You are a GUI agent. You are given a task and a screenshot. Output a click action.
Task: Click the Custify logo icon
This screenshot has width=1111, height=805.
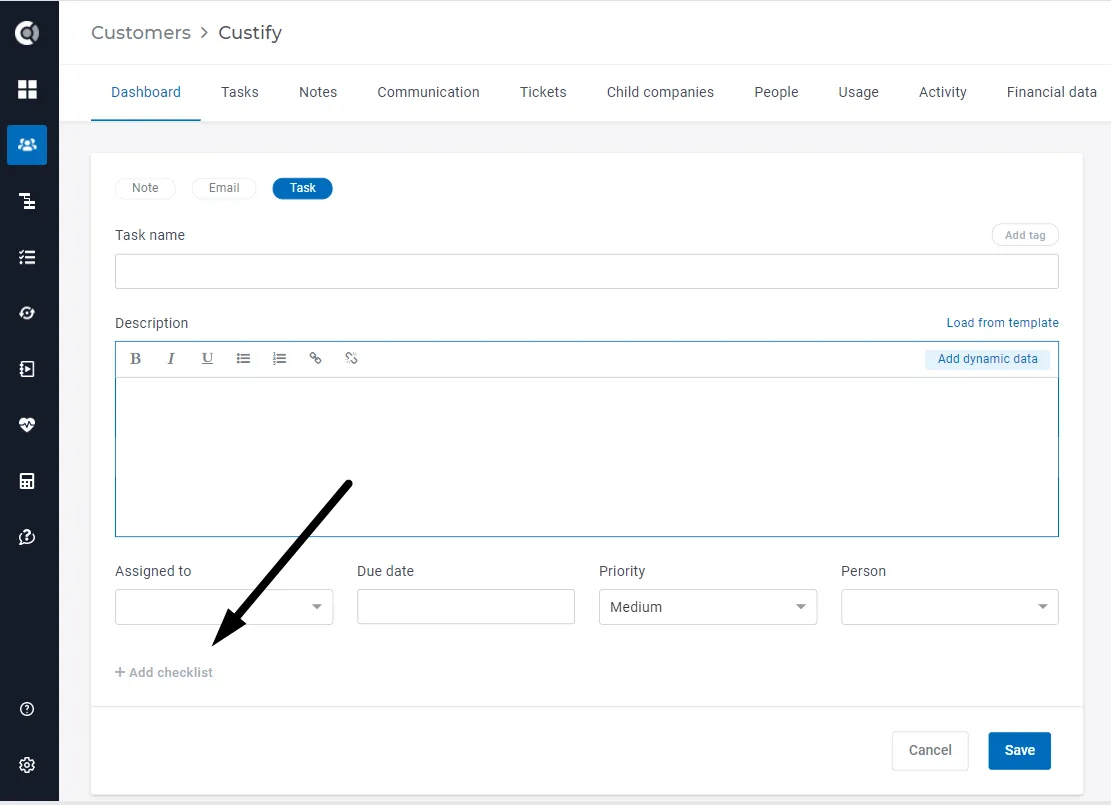pos(27,33)
